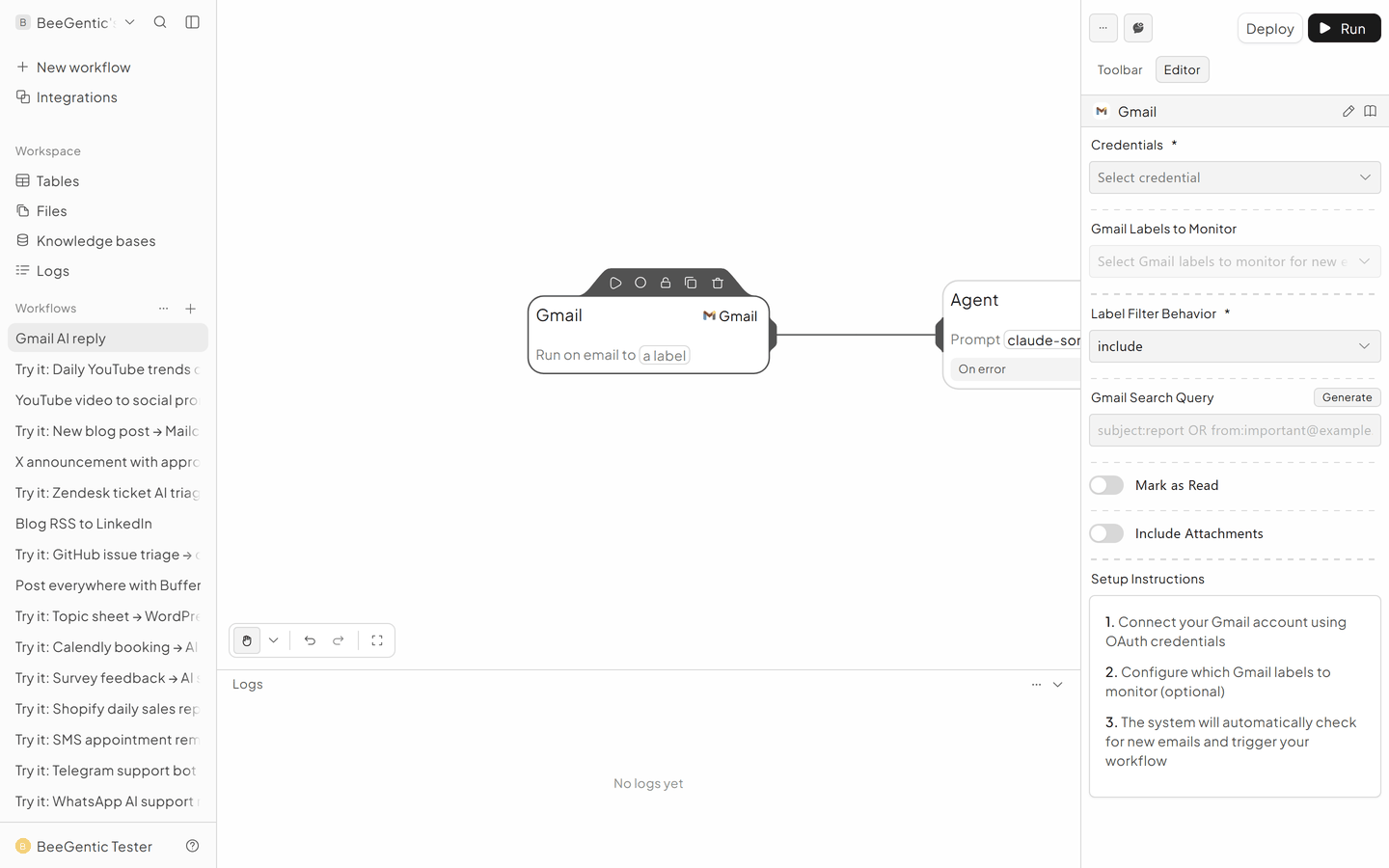Screen dimensions: 1389x868
Task: Run the Gmail node play icon
Action: [615, 283]
